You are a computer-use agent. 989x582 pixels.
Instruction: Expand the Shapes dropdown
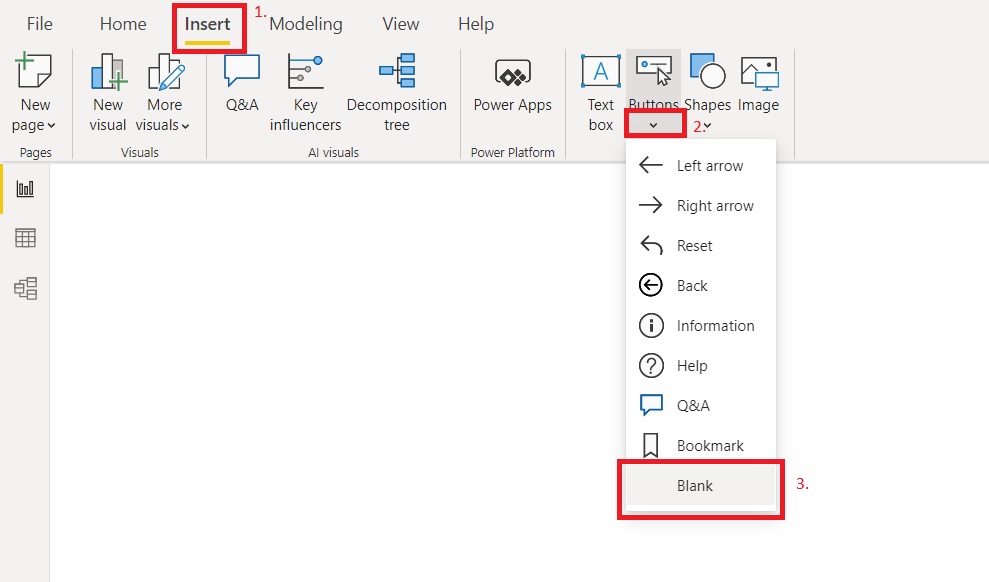point(707,126)
